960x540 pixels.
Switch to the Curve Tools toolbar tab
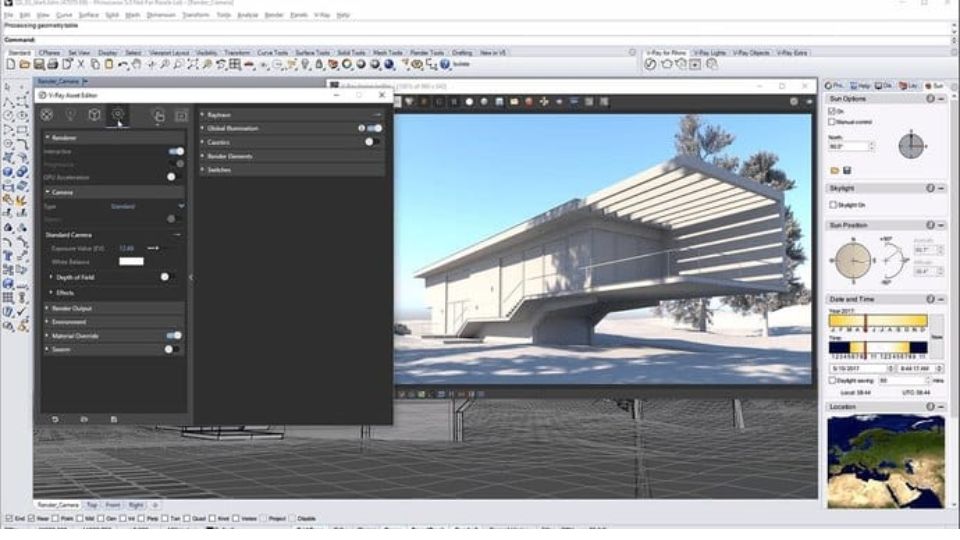click(272, 53)
